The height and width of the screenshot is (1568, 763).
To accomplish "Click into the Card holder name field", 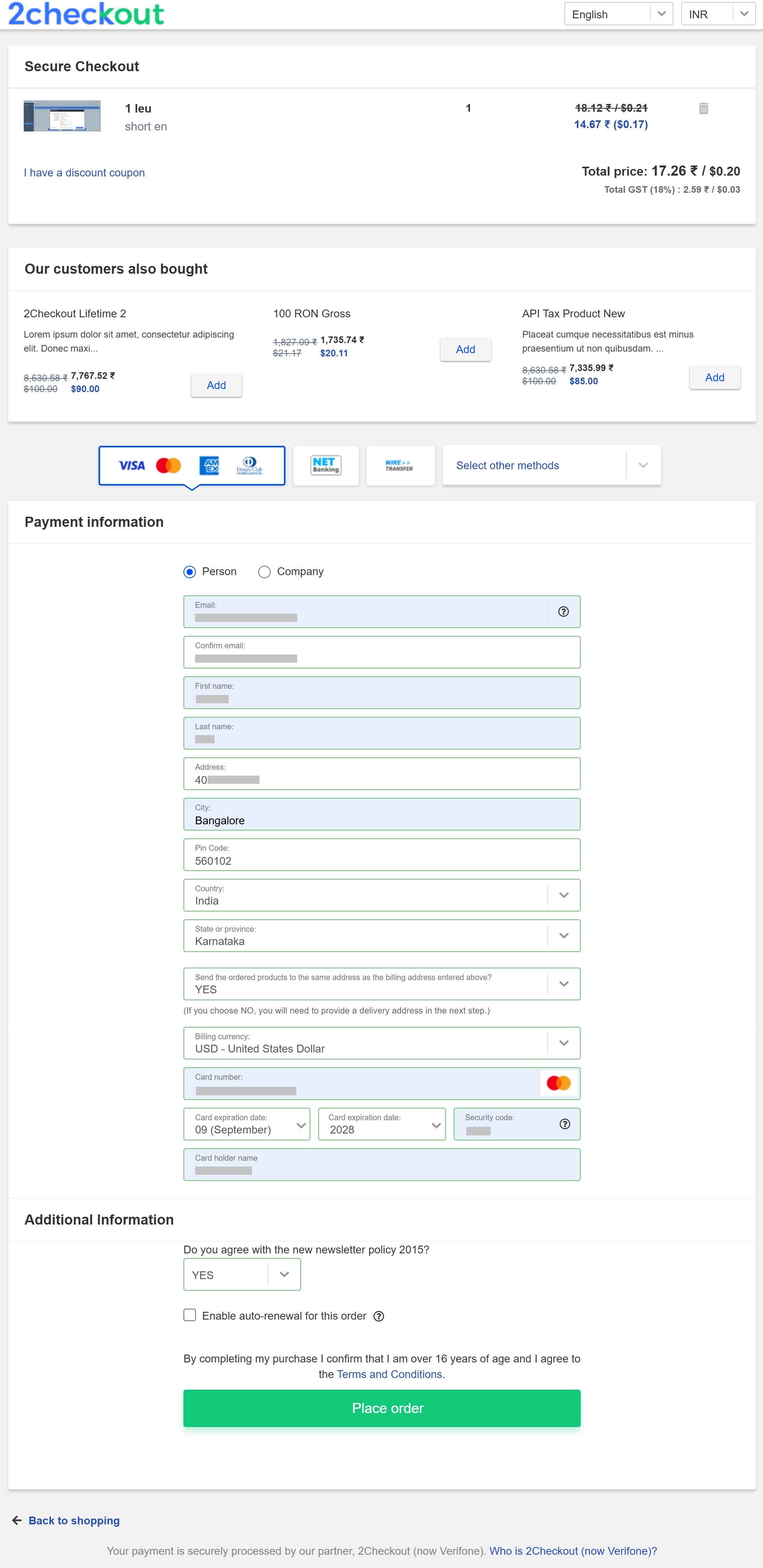I will click(382, 1165).
